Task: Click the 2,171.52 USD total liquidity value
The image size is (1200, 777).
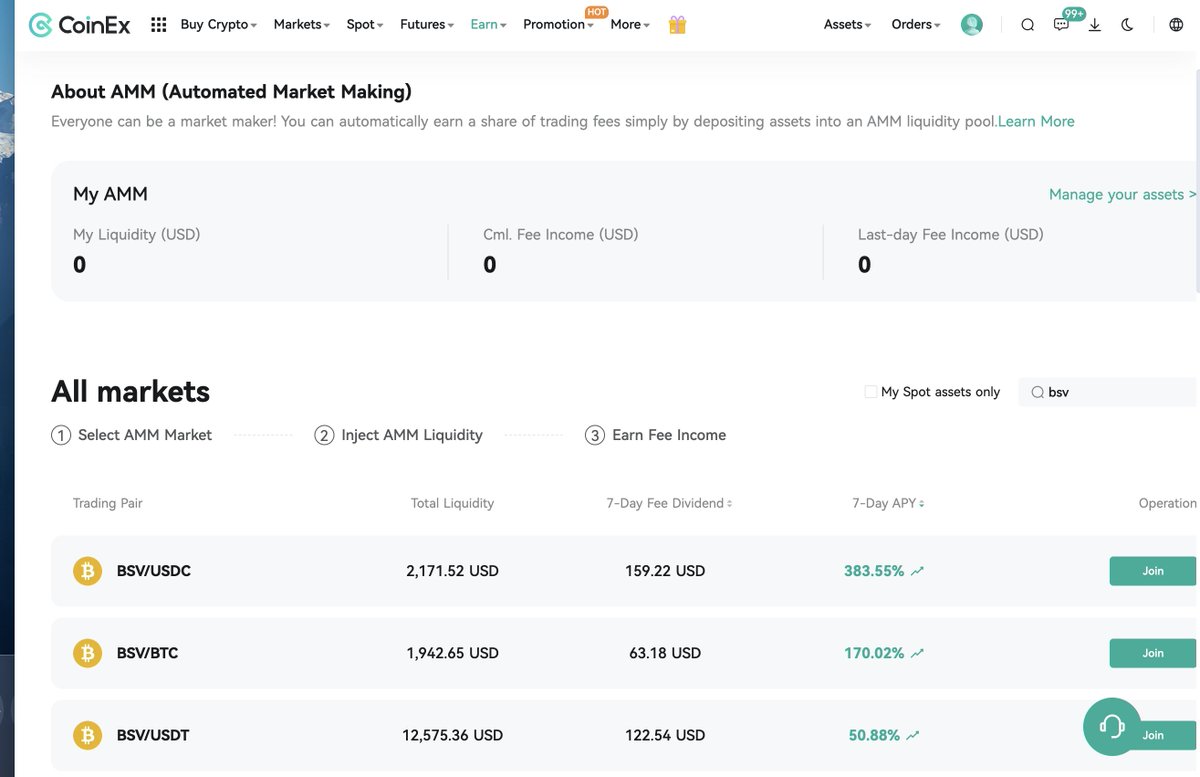Action: [452, 571]
